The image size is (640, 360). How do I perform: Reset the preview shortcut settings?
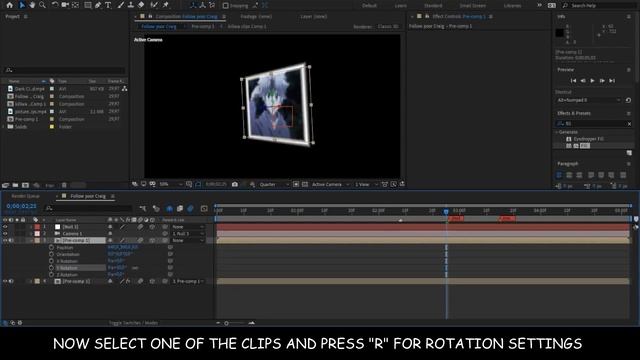tap(628, 100)
